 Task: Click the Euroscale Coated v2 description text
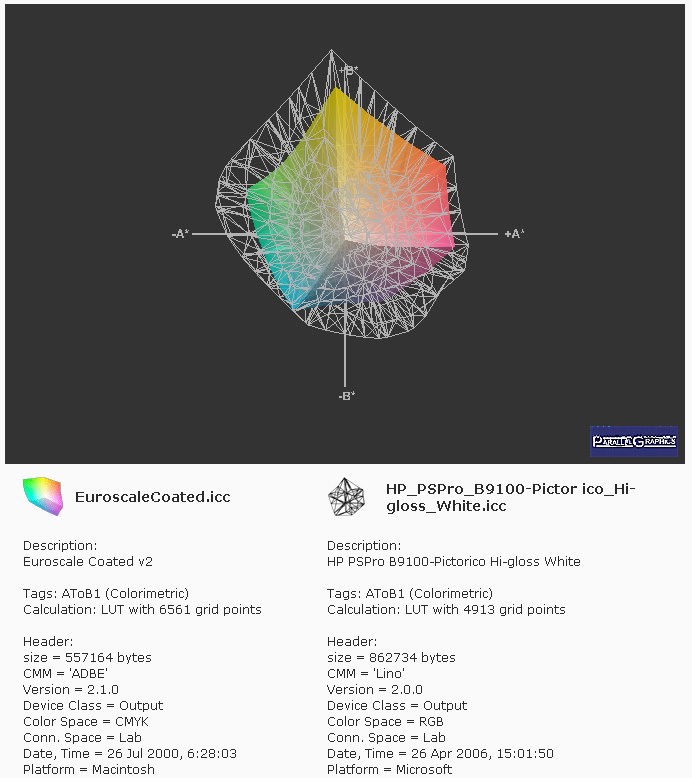(88, 562)
